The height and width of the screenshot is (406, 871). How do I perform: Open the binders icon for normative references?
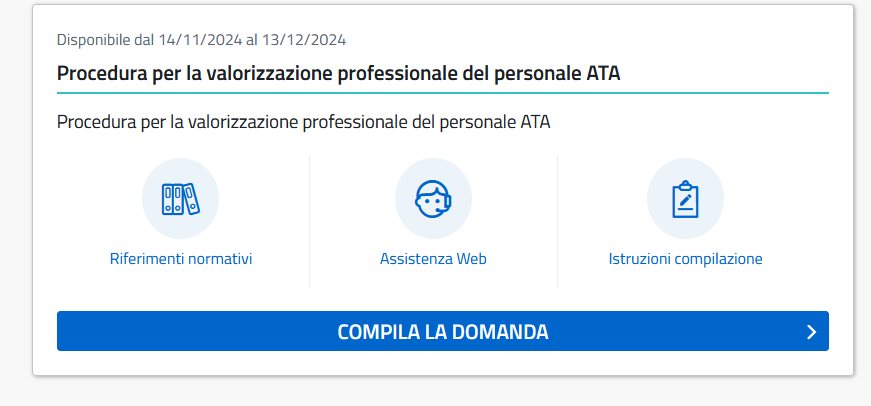click(x=181, y=199)
